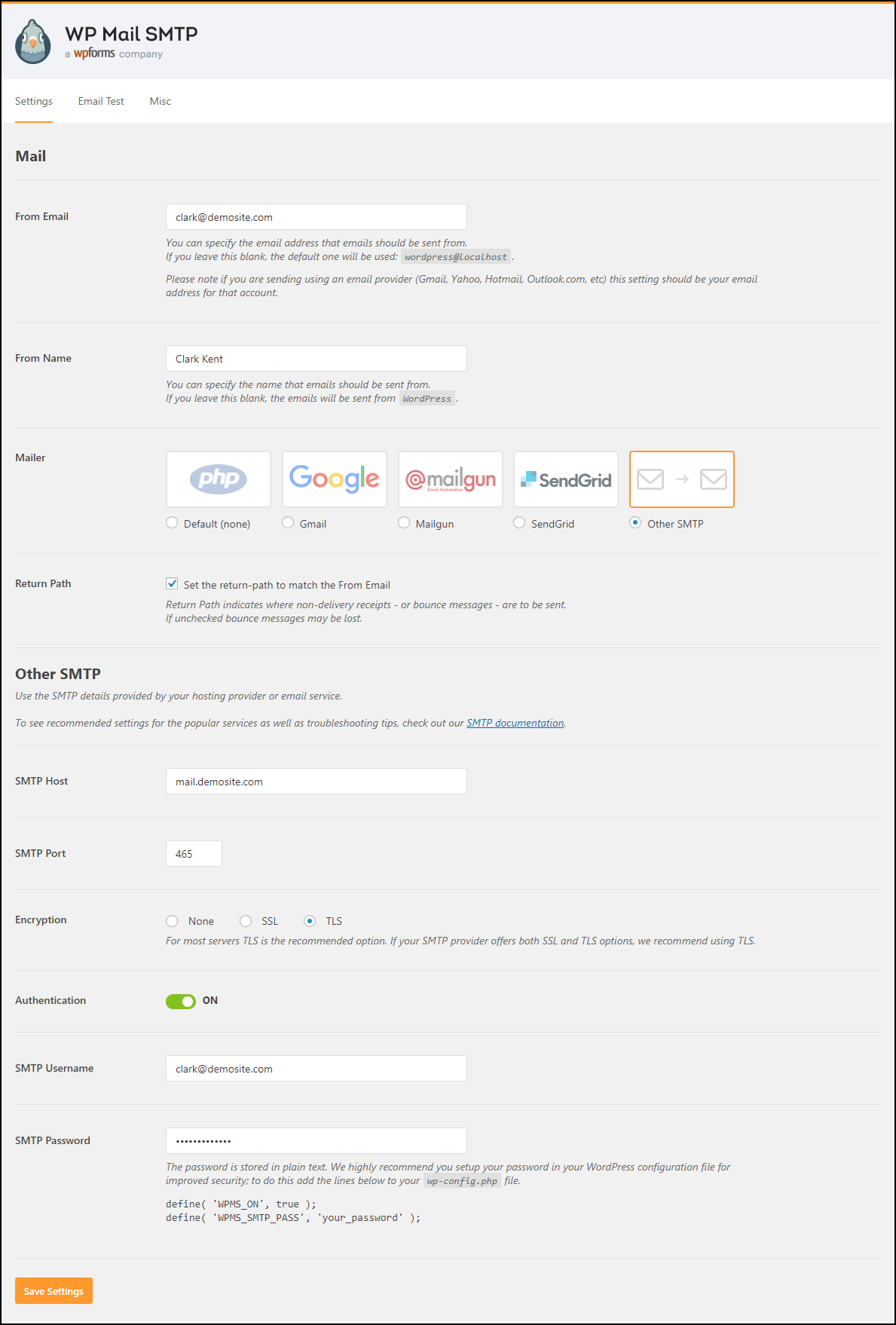Open the SMTP documentation link

coord(515,723)
